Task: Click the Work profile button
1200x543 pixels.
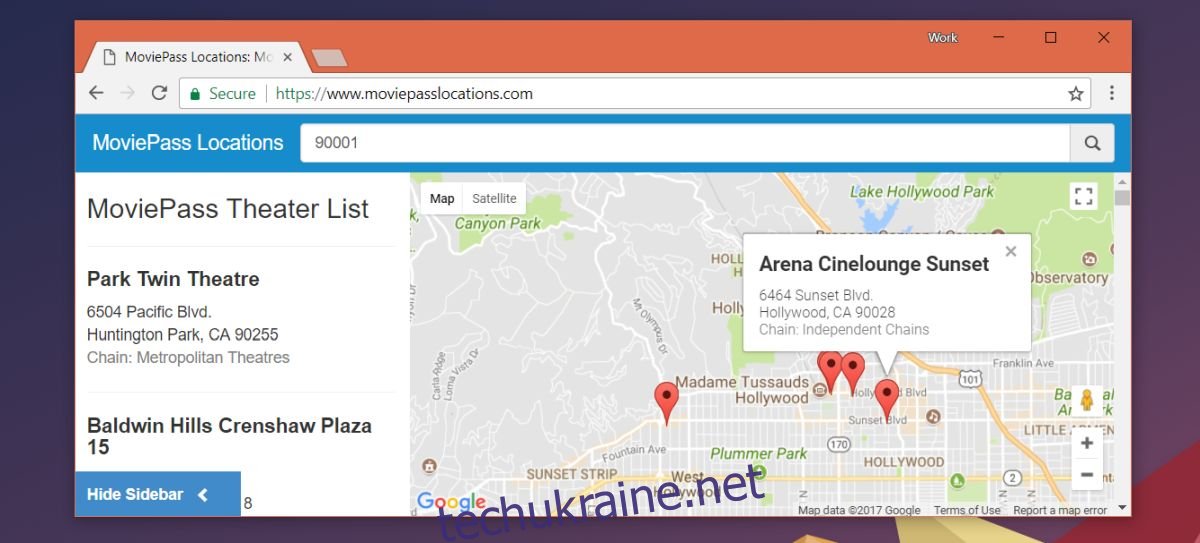Action: pyautogui.click(x=943, y=37)
